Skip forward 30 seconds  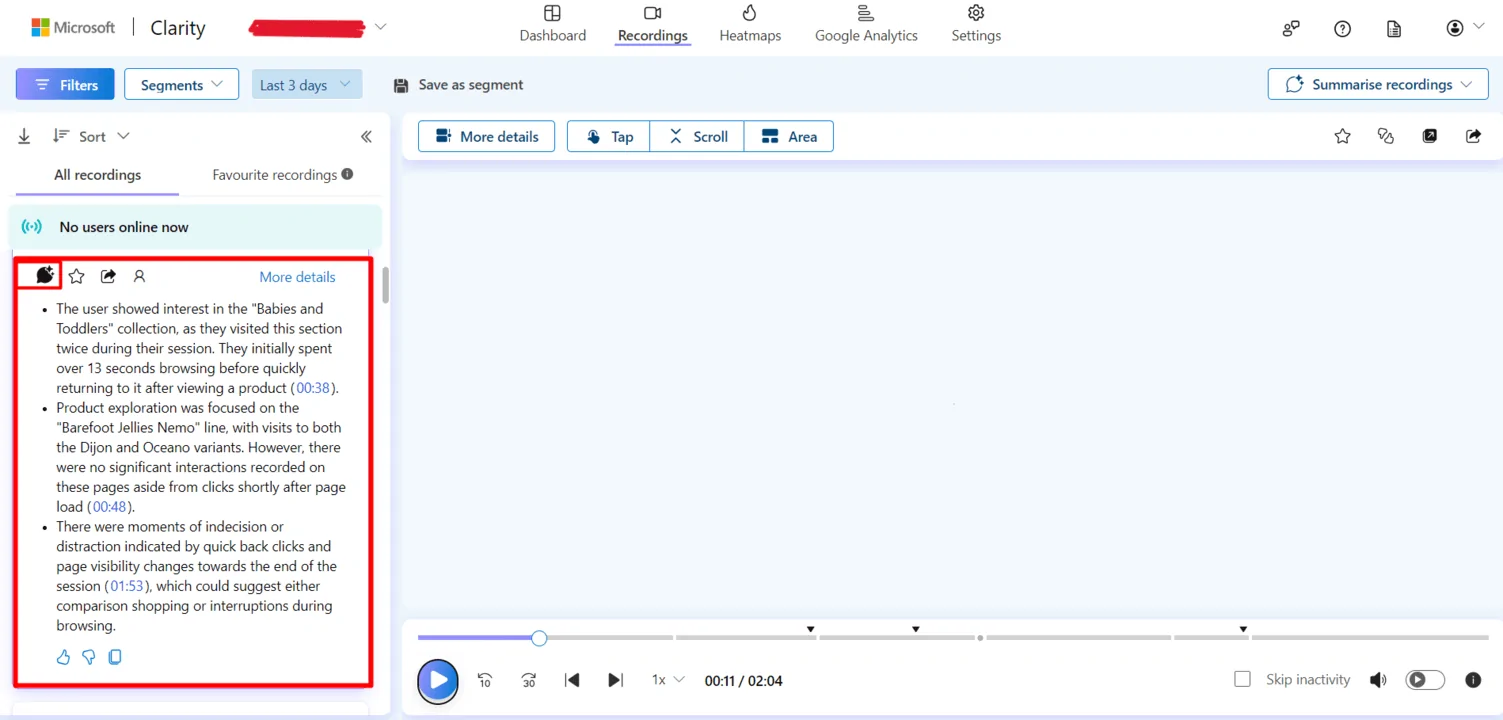[529, 680]
